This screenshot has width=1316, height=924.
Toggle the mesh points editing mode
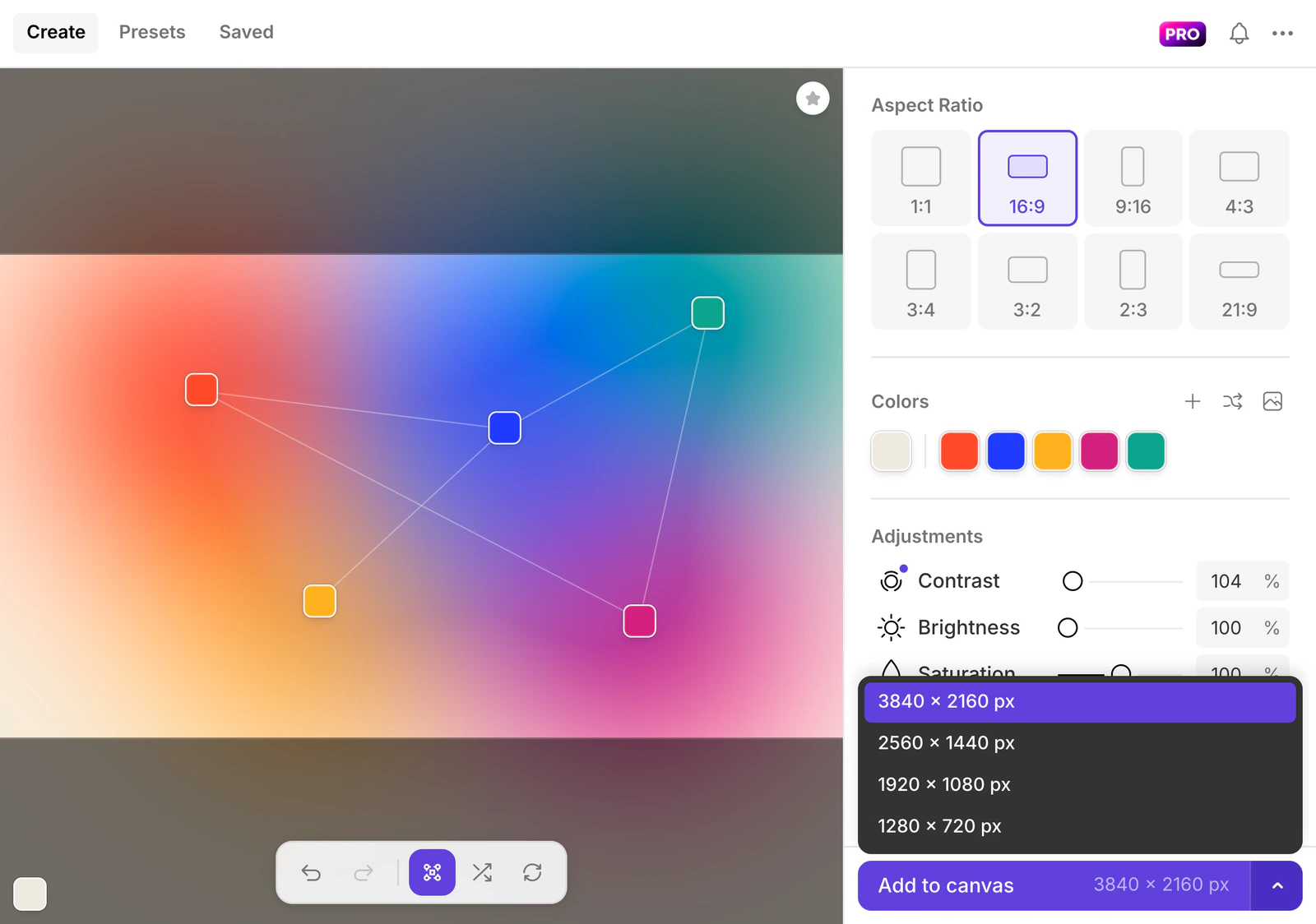click(x=432, y=872)
